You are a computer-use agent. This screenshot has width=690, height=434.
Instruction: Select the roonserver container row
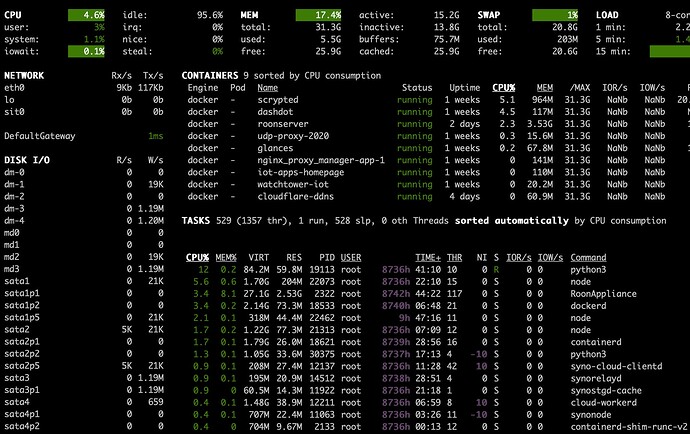436,124
